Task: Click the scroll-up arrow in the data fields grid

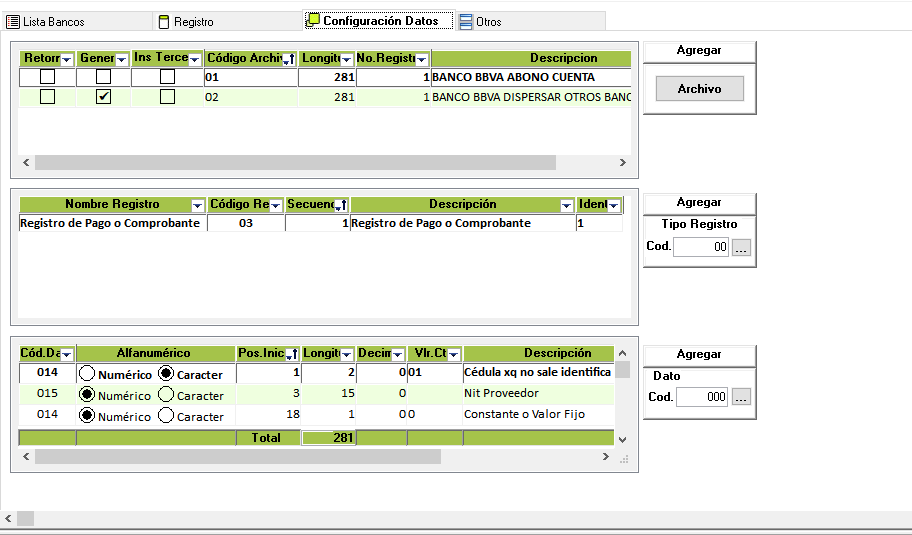Action: [622, 353]
